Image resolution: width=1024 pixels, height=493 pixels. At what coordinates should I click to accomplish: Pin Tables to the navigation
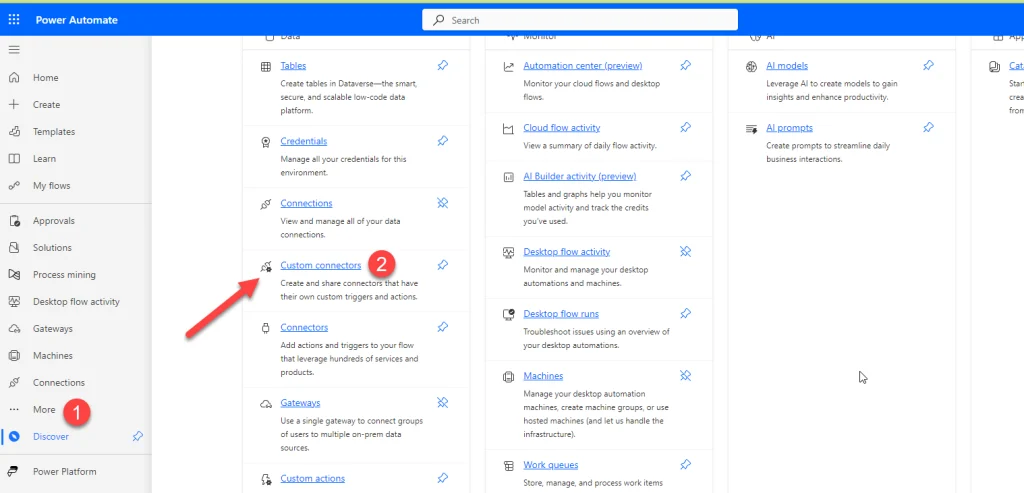coord(443,65)
